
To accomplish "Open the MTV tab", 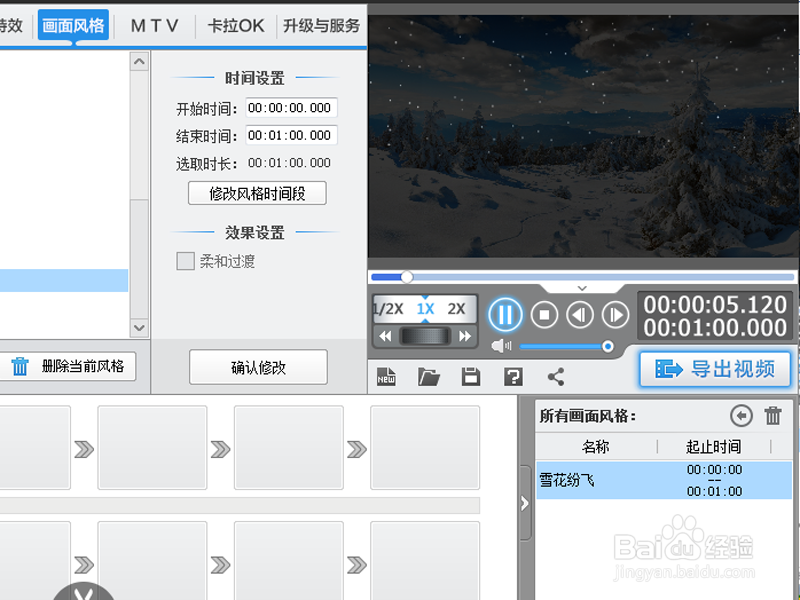I will point(155,26).
